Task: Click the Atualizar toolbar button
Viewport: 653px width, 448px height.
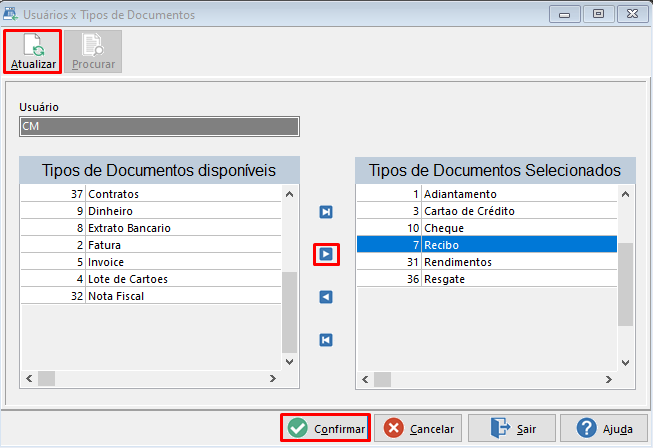Action: point(33,52)
